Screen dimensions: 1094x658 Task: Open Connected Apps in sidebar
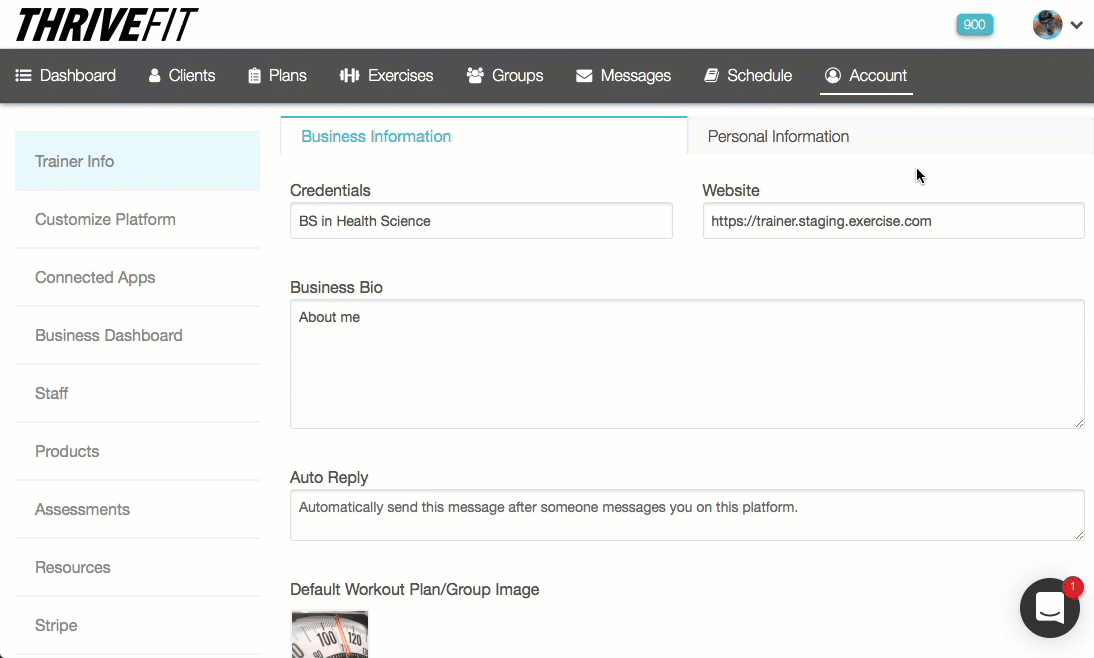pyautogui.click(x=137, y=277)
